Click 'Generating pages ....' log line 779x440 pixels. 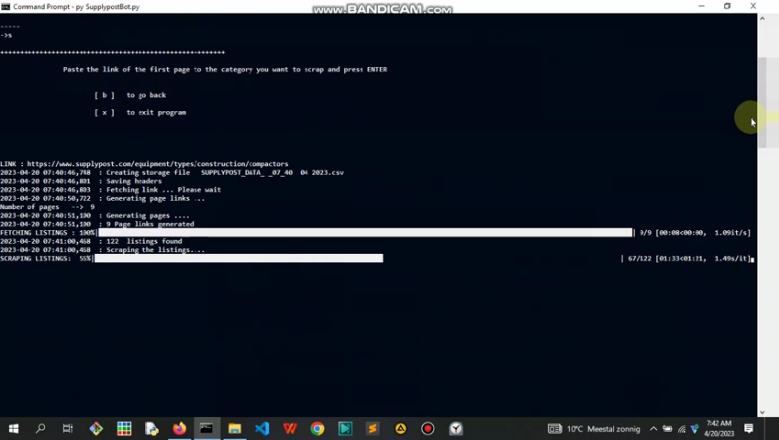(95, 216)
